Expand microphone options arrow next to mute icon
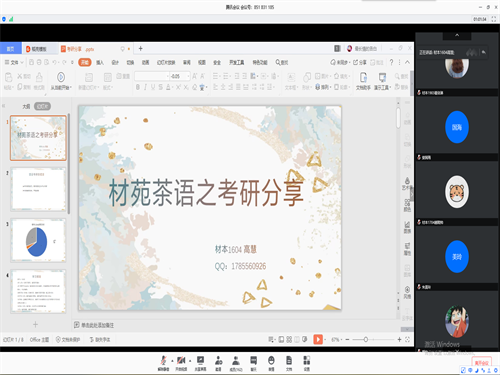 click(x=172, y=361)
